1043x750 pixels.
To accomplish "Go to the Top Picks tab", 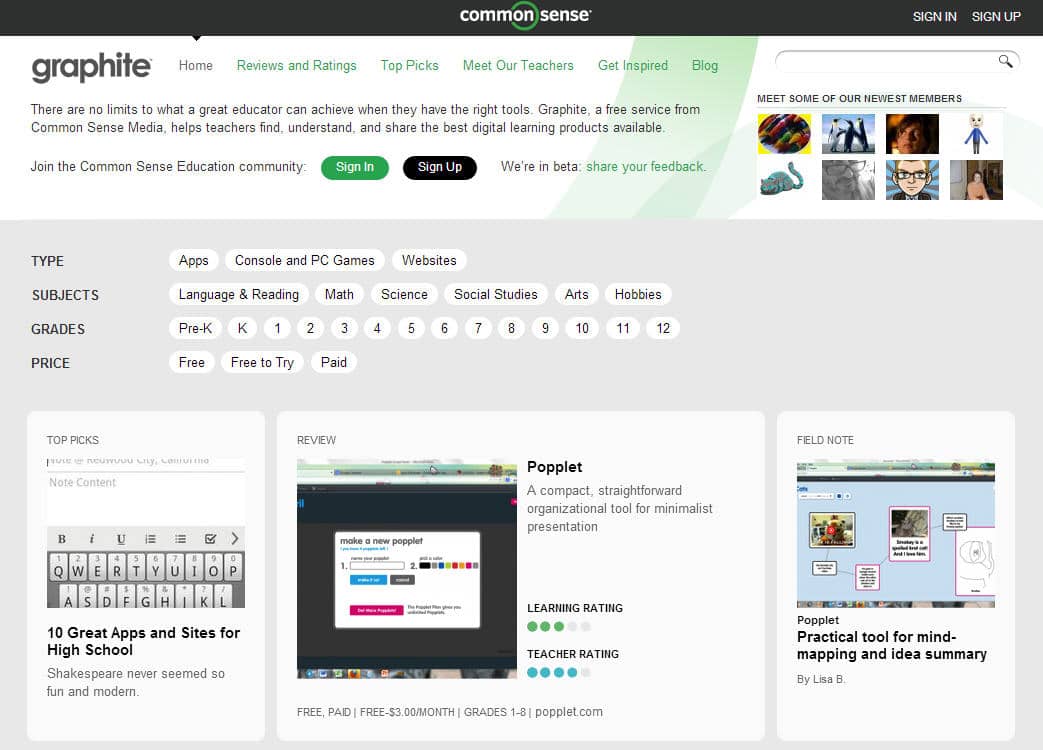I will pyautogui.click(x=409, y=65).
